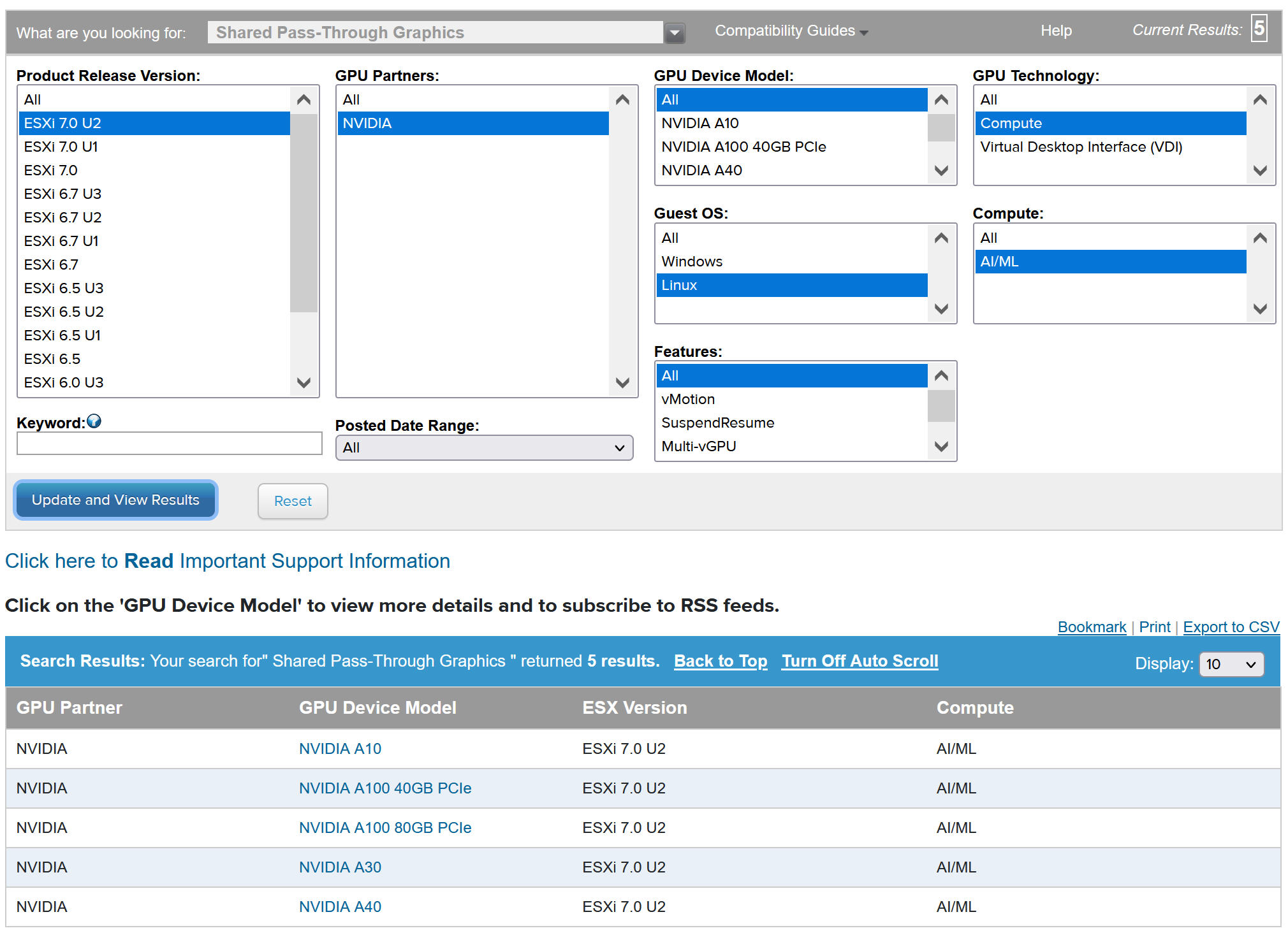The height and width of the screenshot is (933, 1288).
Task: Open the Posted Date Range dropdown
Action: pyautogui.click(x=485, y=447)
